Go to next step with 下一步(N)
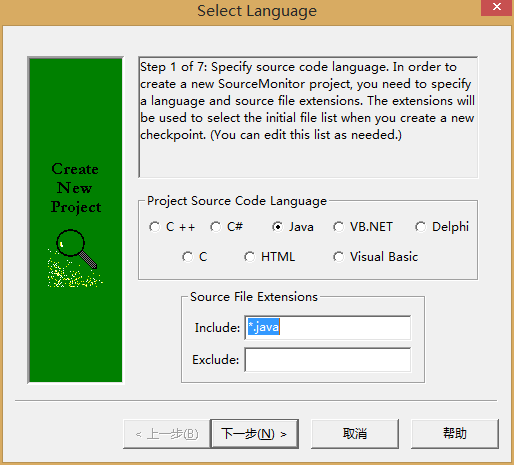 254,434
